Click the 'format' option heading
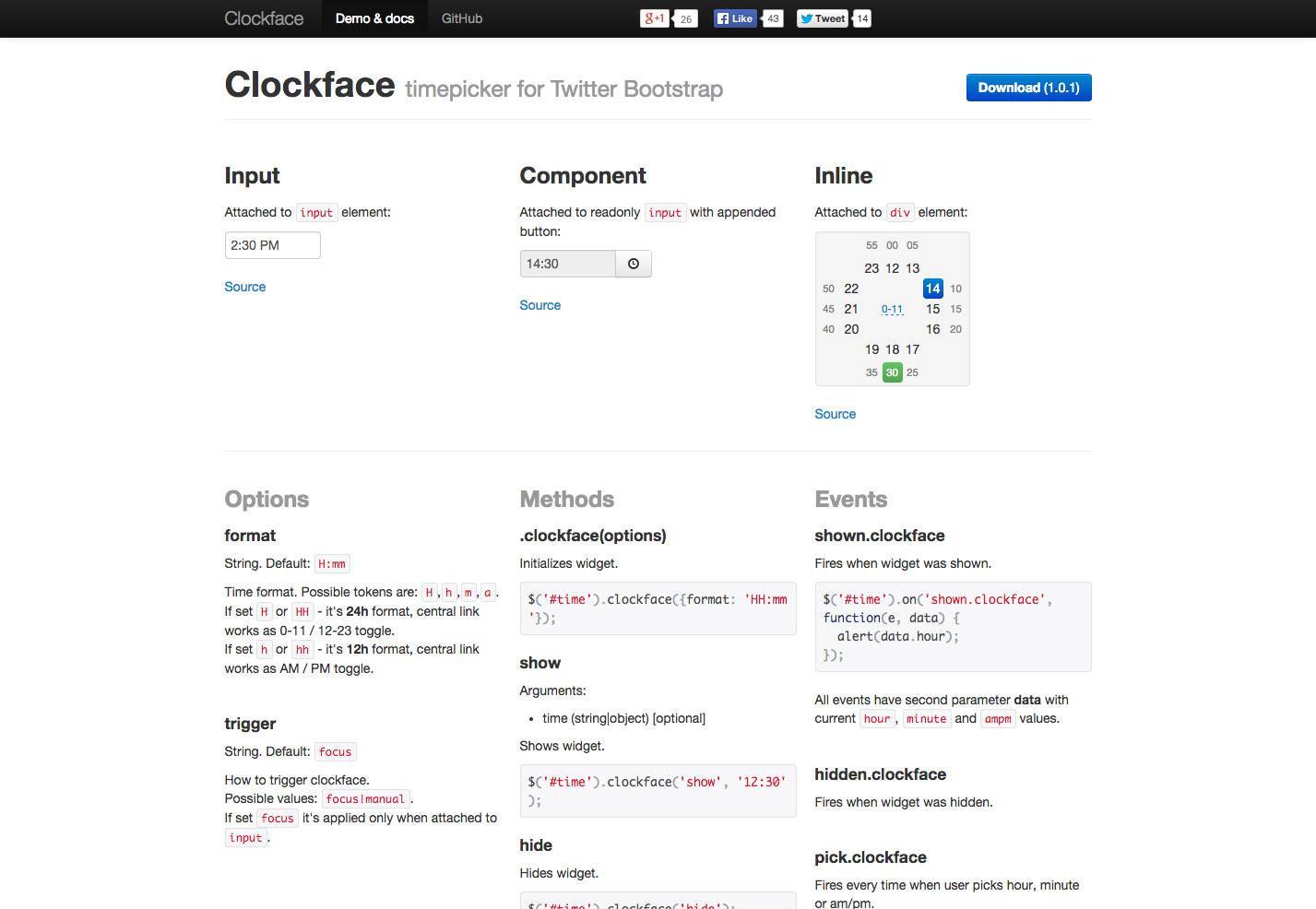Screen dimensions: 1316x909 tap(250, 536)
